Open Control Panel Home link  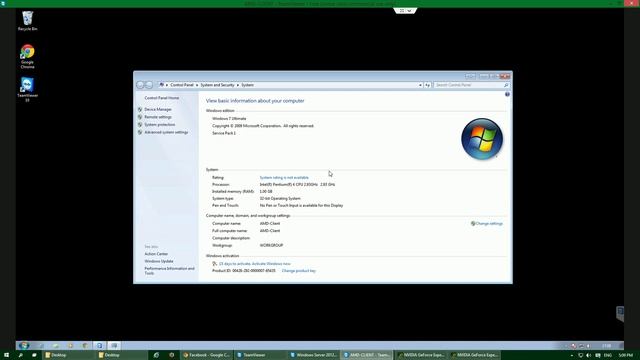(162, 98)
